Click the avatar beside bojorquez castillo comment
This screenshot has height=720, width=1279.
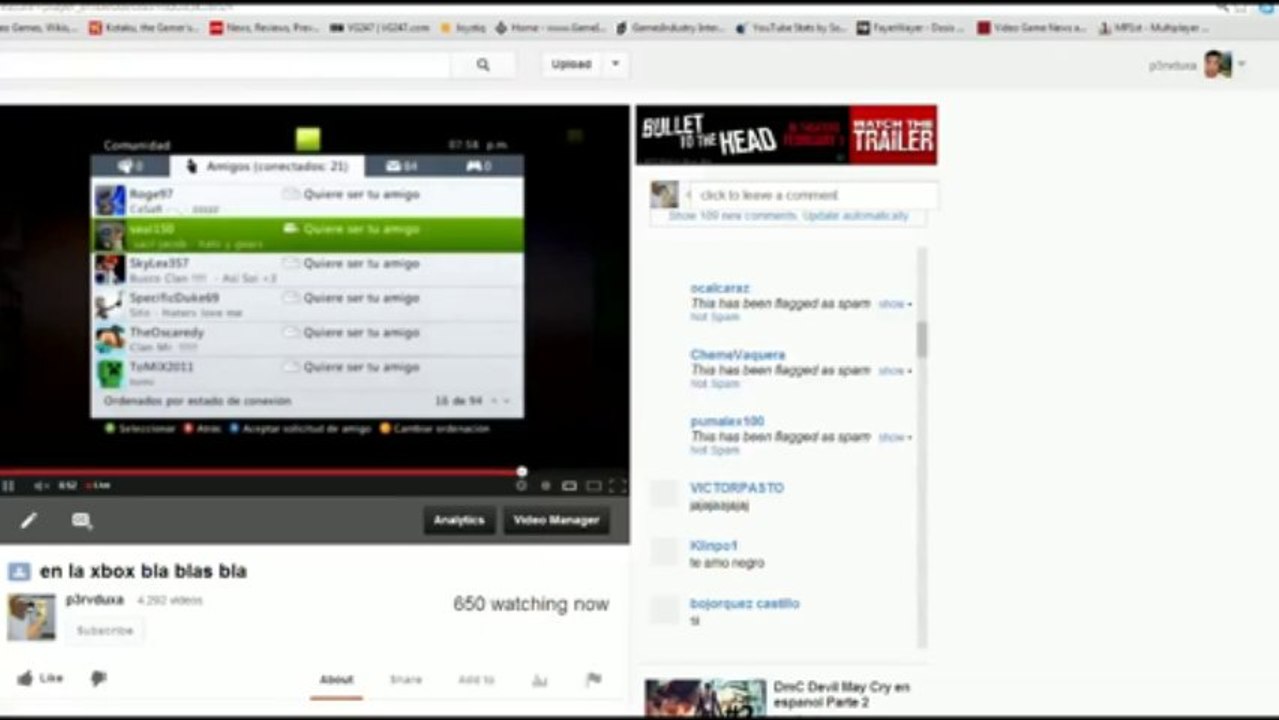pyautogui.click(x=665, y=609)
